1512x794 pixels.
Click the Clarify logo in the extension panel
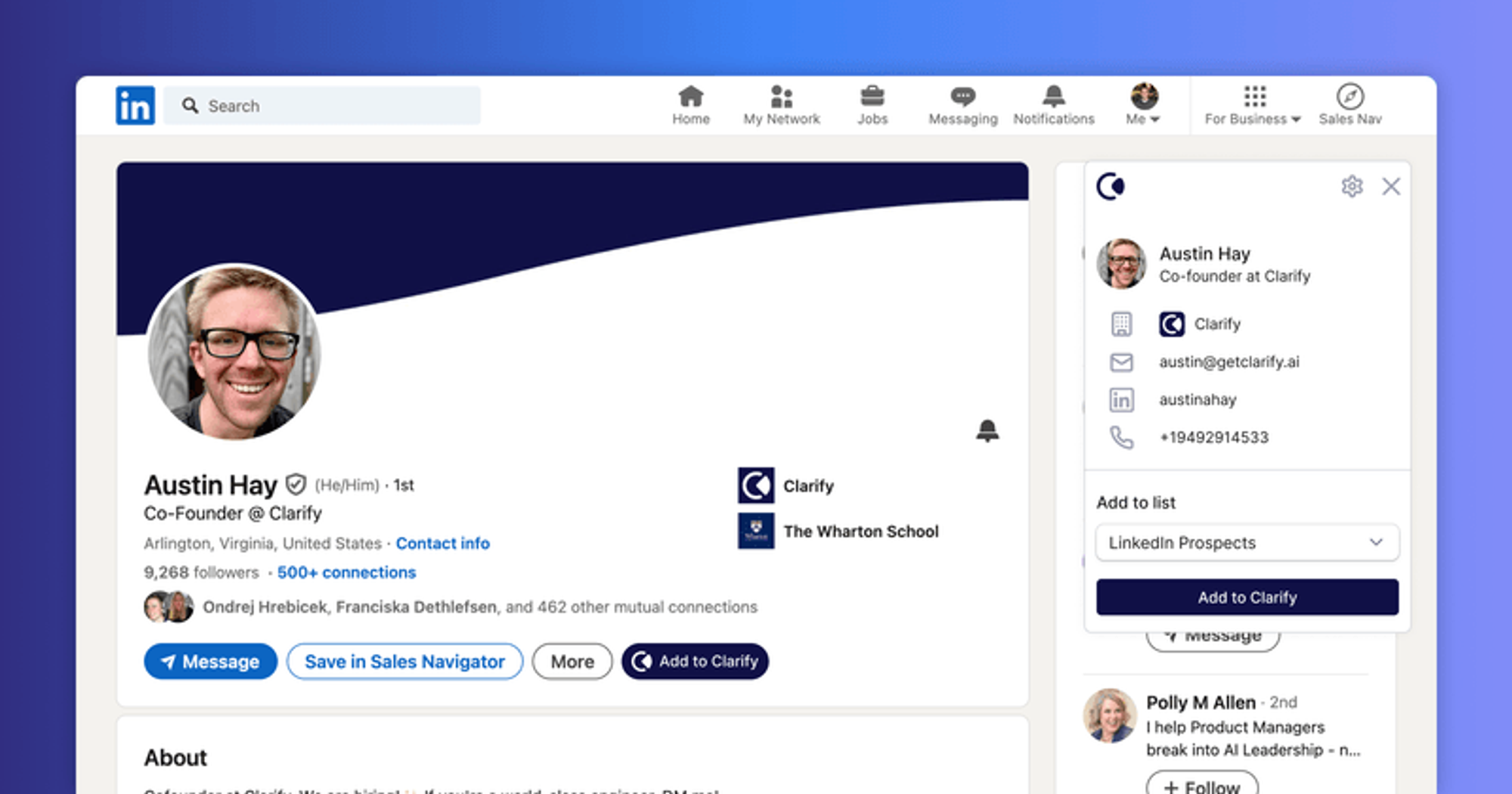(1111, 186)
